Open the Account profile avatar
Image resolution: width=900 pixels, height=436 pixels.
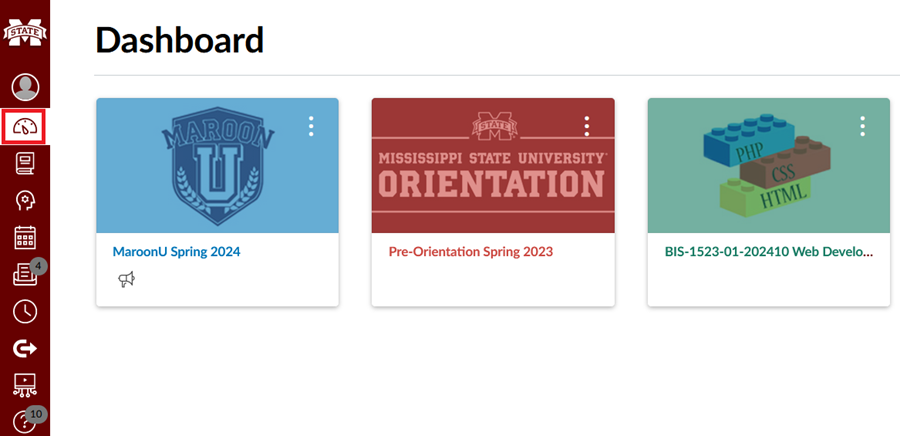[25, 87]
